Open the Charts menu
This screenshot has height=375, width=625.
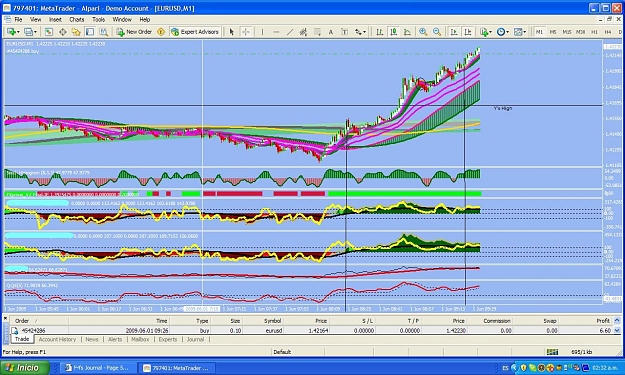click(77, 20)
